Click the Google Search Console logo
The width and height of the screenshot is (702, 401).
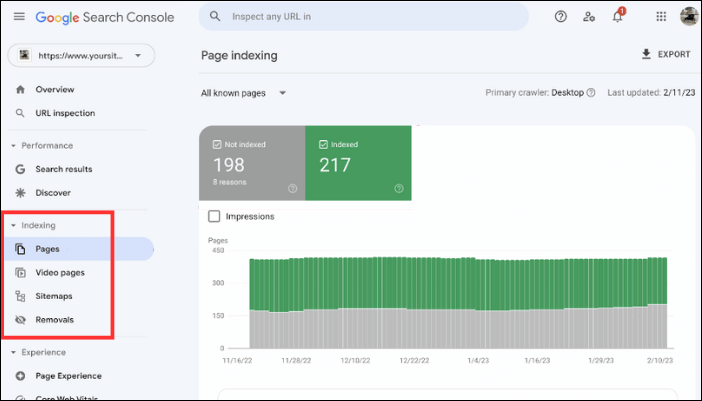point(105,17)
